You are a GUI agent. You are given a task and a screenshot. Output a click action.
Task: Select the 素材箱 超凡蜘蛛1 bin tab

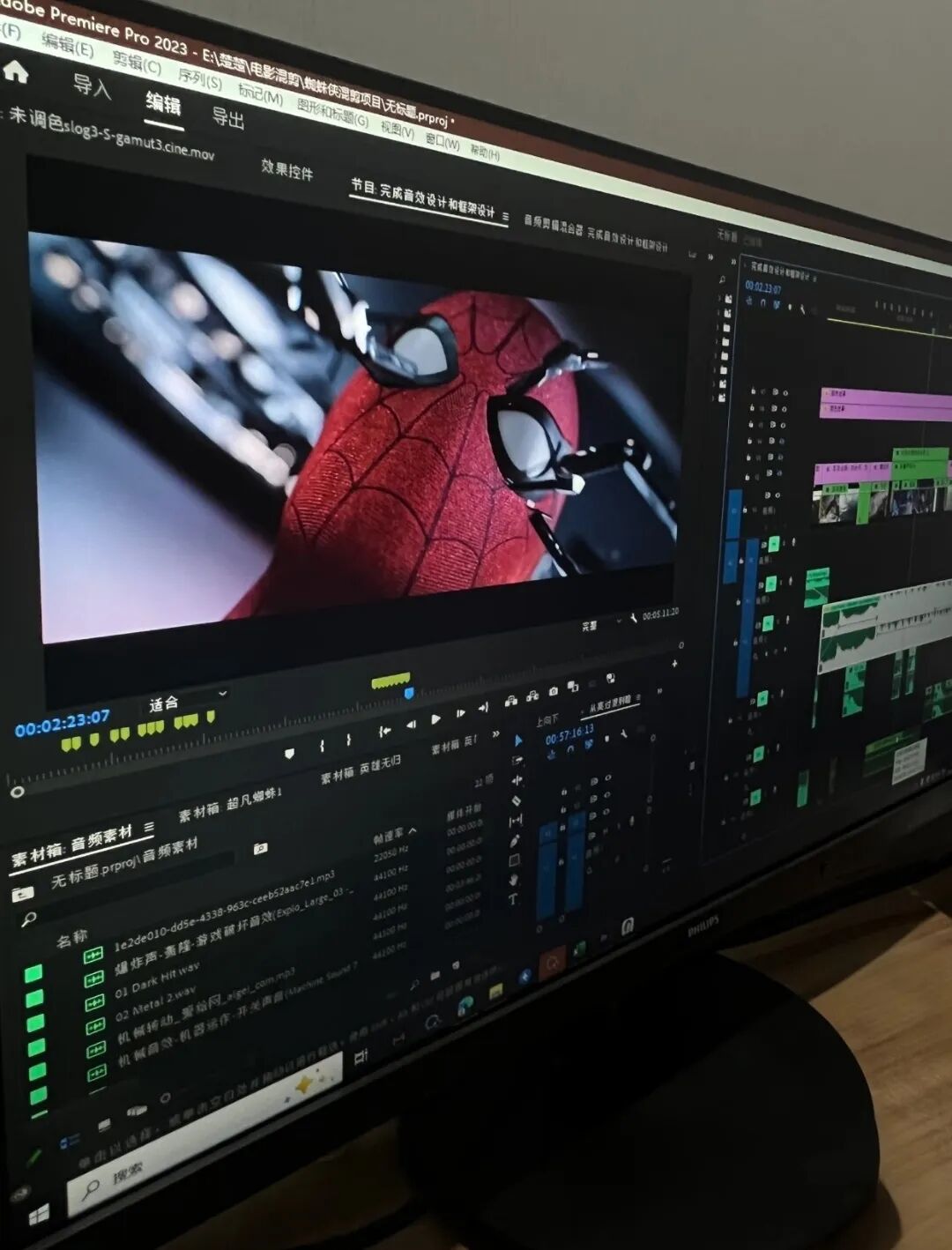[230, 805]
